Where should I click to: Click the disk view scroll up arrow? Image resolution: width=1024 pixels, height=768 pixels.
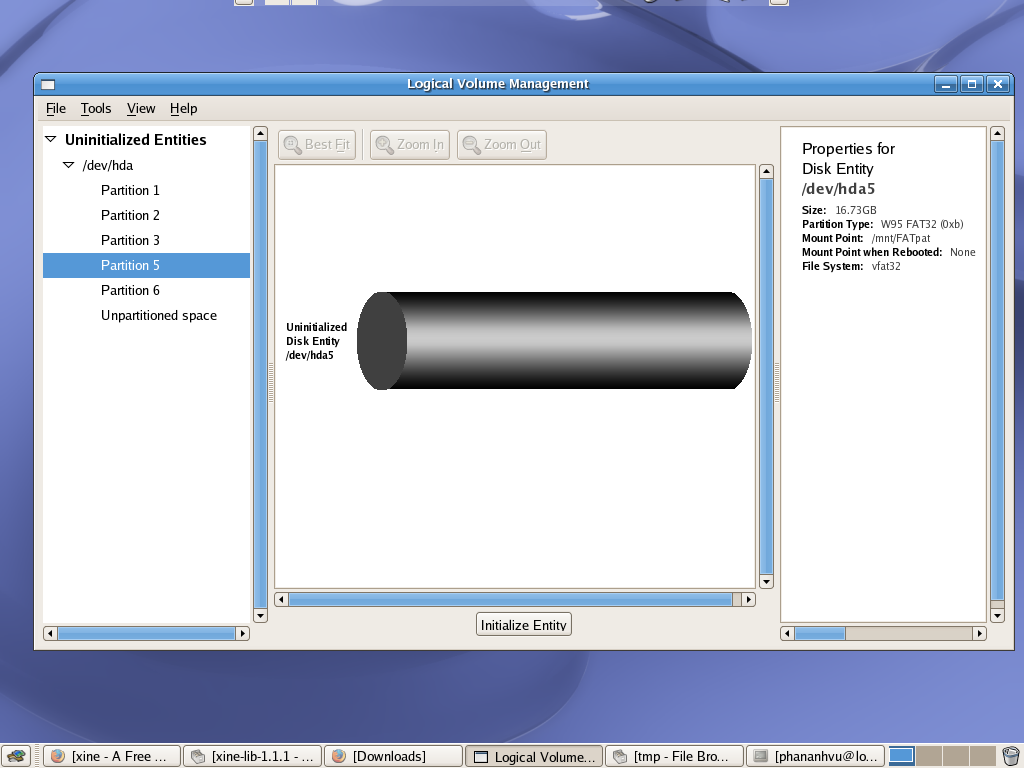pos(767,172)
